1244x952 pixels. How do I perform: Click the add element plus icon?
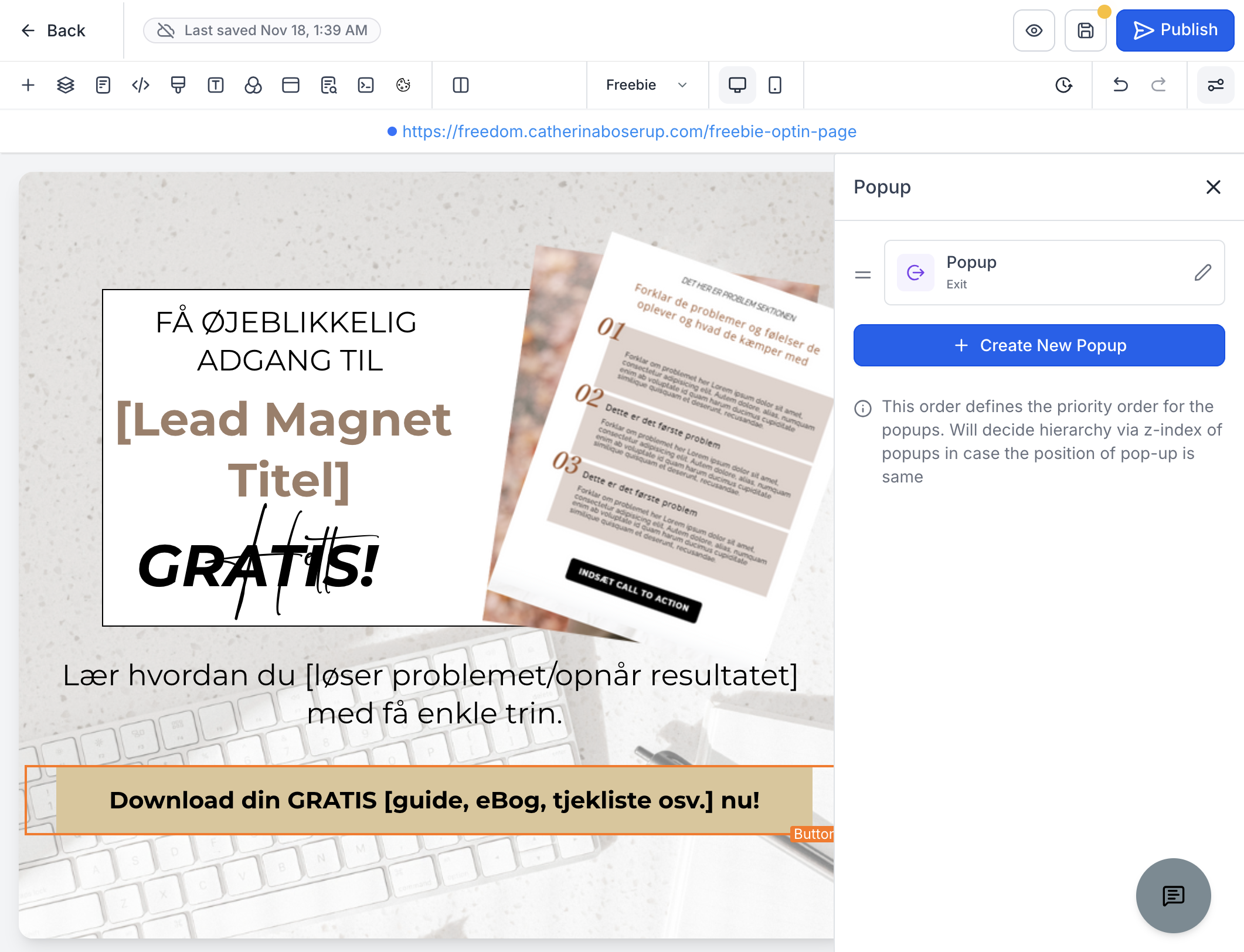28,85
